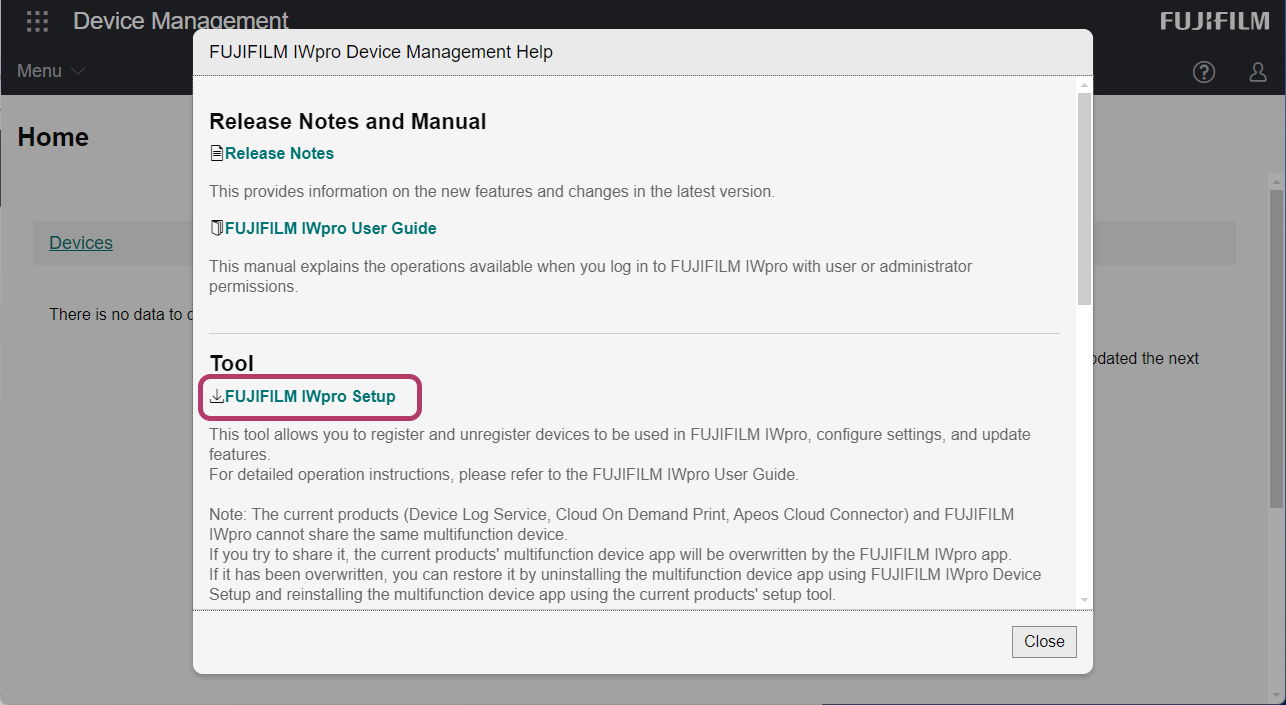Download FUJIFILM IWpro Setup tool

(x=310, y=397)
